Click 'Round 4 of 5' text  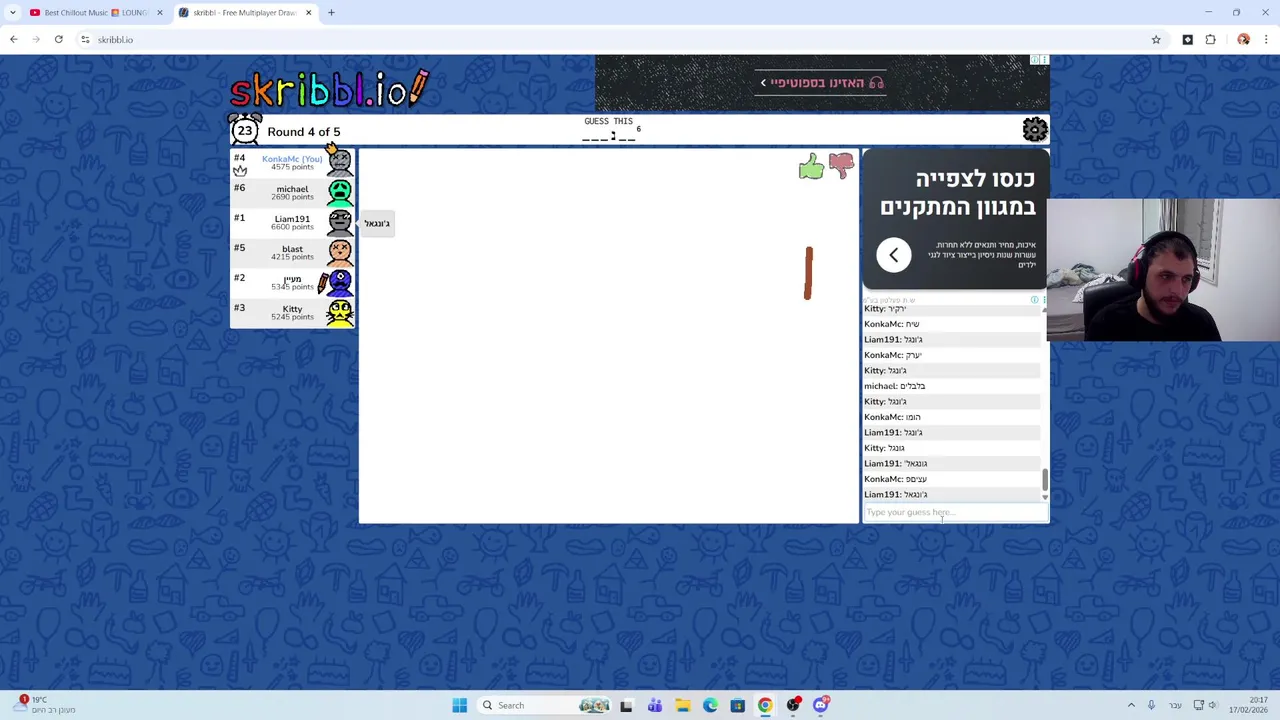coord(303,131)
